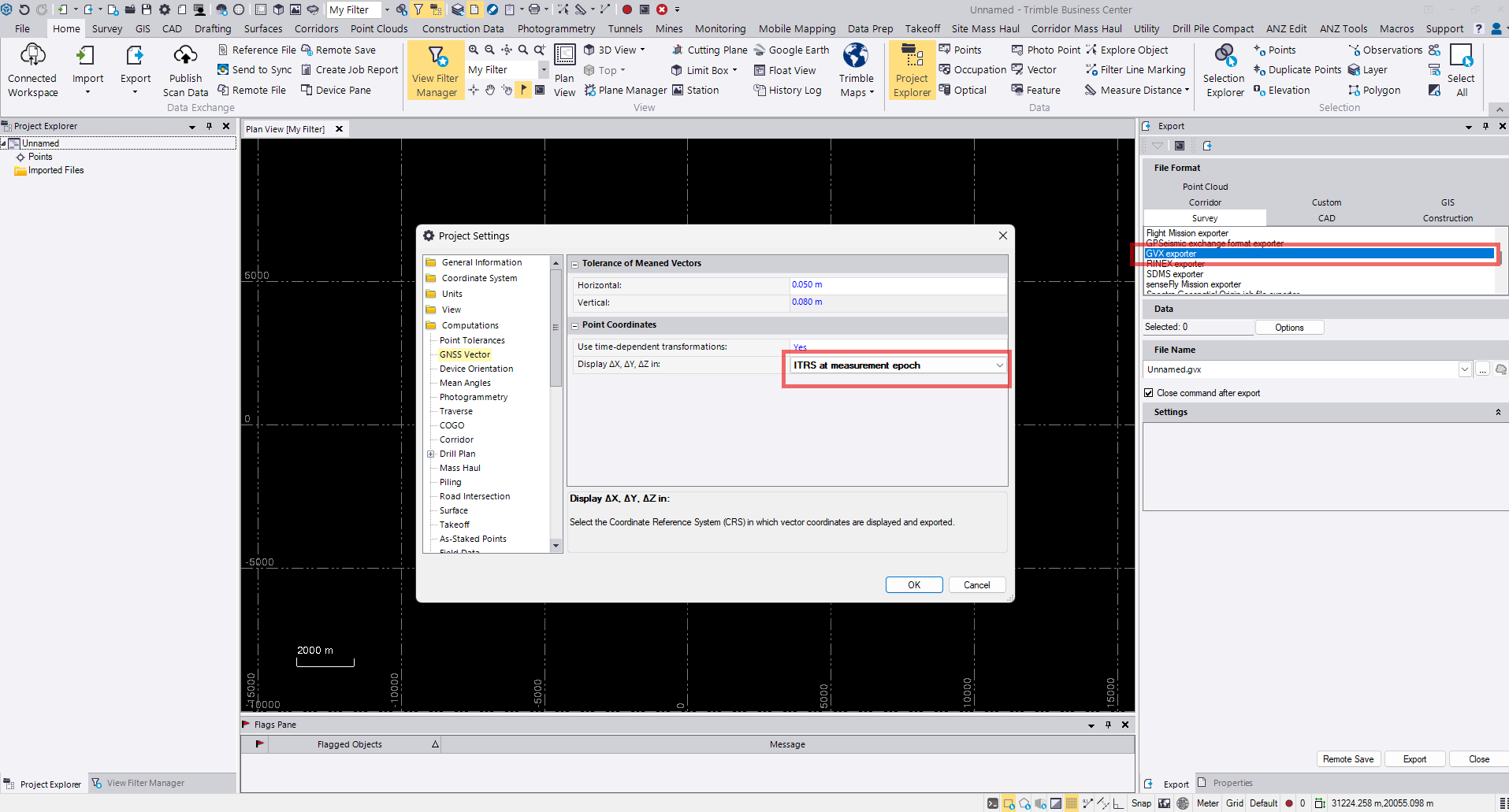1509x812 pixels.
Task: Click OK in Project Settings
Action: pyautogui.click(x=914, y=584)
